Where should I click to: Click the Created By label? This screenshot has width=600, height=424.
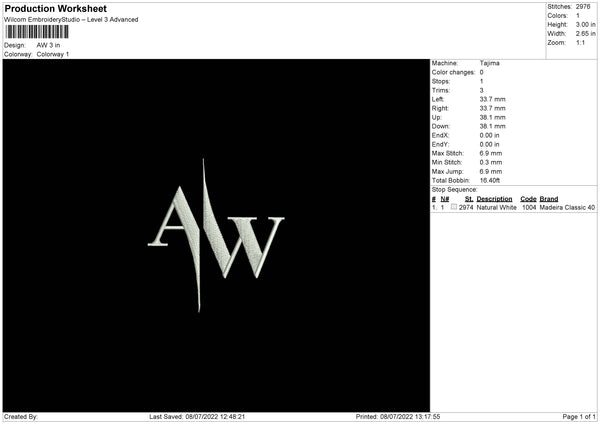pos(21,417)
